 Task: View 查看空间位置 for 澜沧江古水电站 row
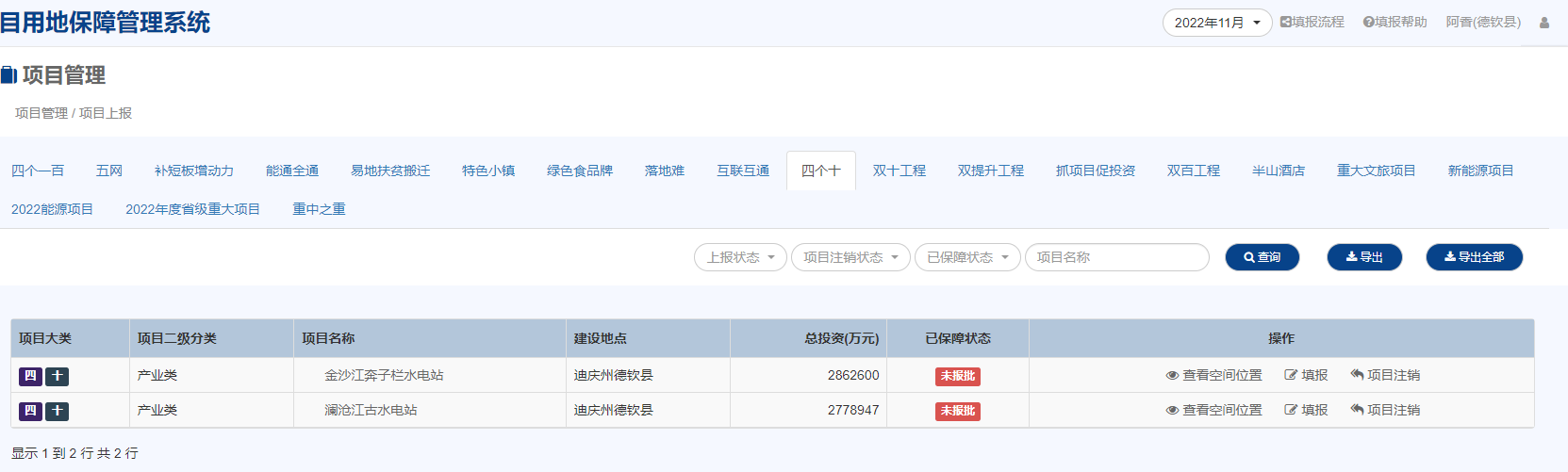pos(1213,410)
